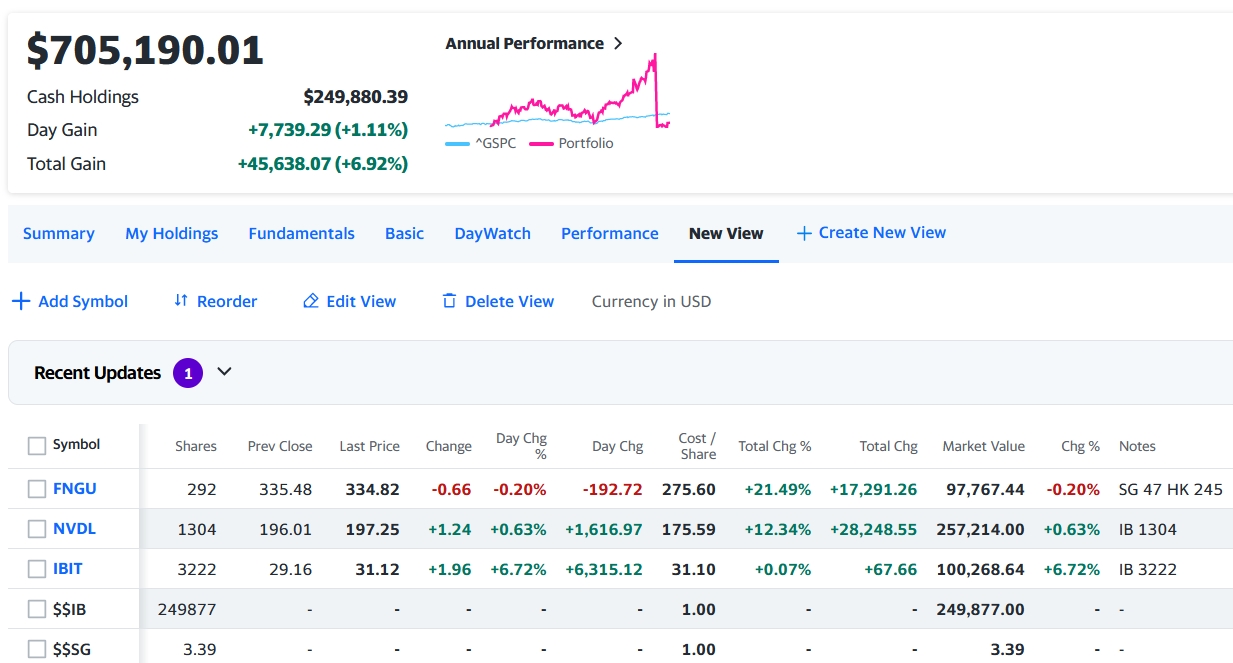The width and height of the screenshot is (1233, 663).
Task: Open the IBIT ticker link
Action: pyautogui.click(x=68, y=569)
